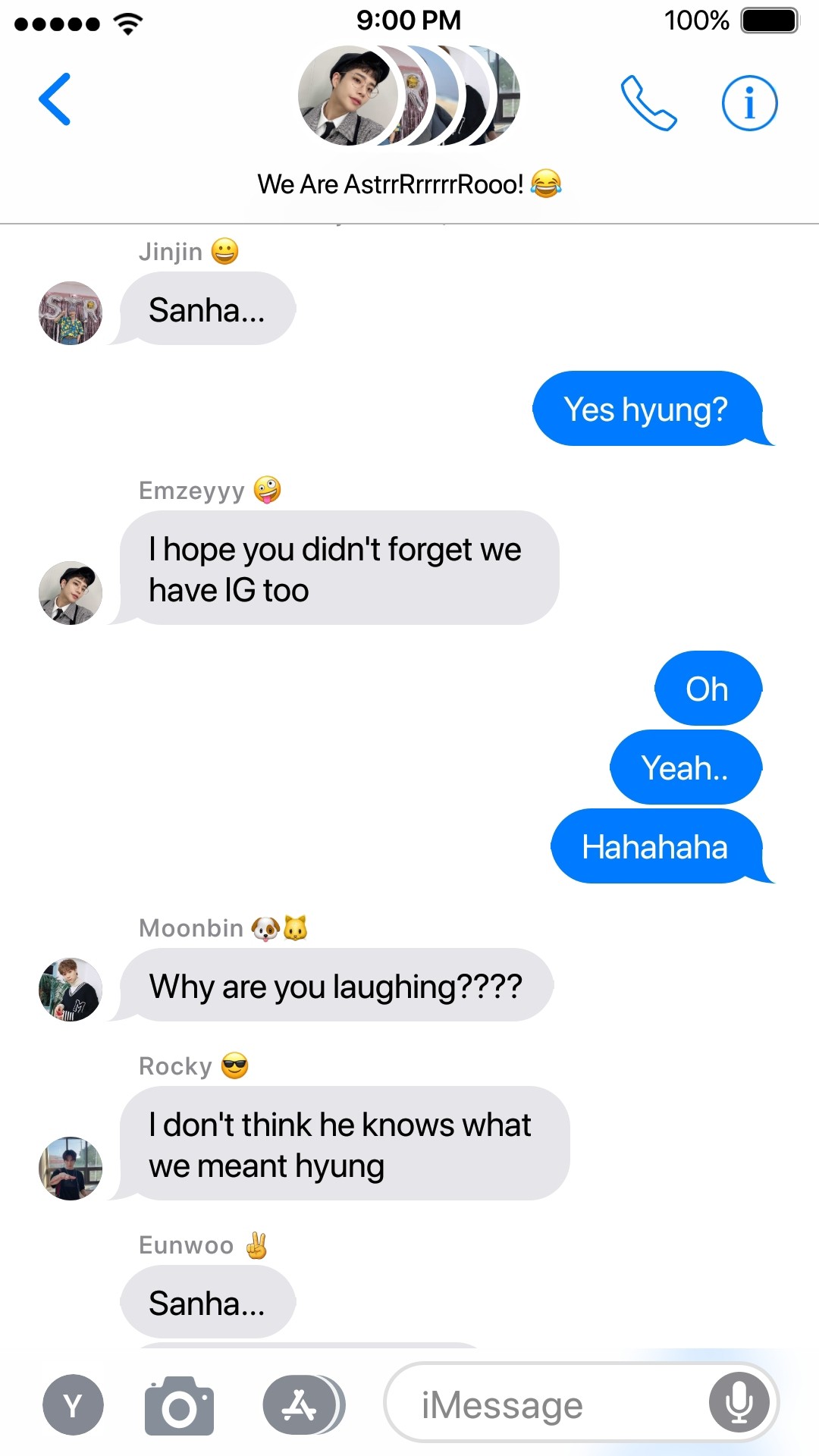This screenshot has height=1456, width=819.
Task: Select the 'Why are you laughing????' message
Action: [x=335, y=985]
